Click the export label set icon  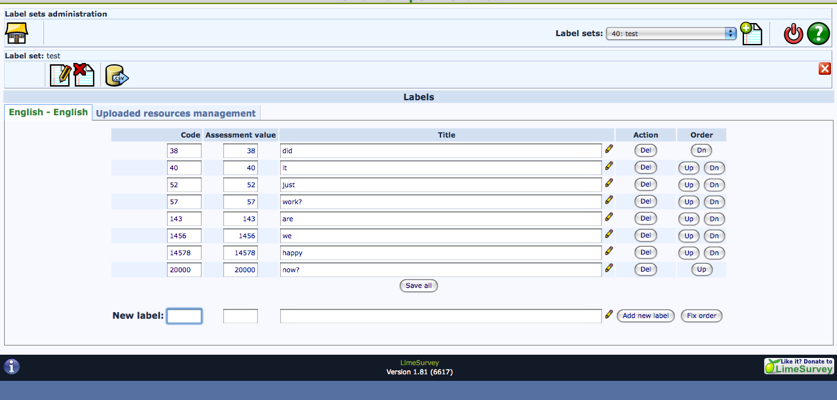(x=117, y=75)
